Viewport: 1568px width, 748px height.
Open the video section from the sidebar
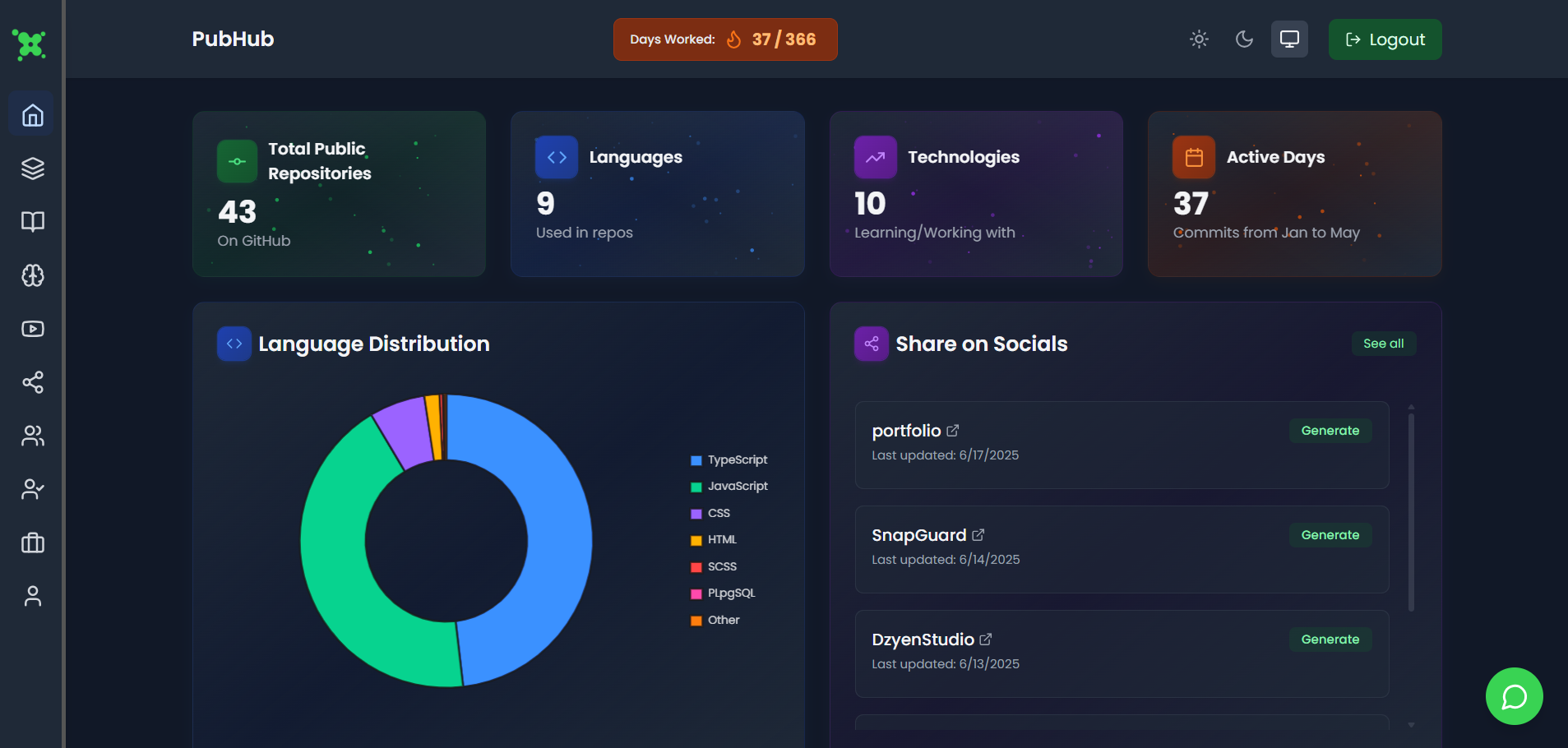click(31, 329)
